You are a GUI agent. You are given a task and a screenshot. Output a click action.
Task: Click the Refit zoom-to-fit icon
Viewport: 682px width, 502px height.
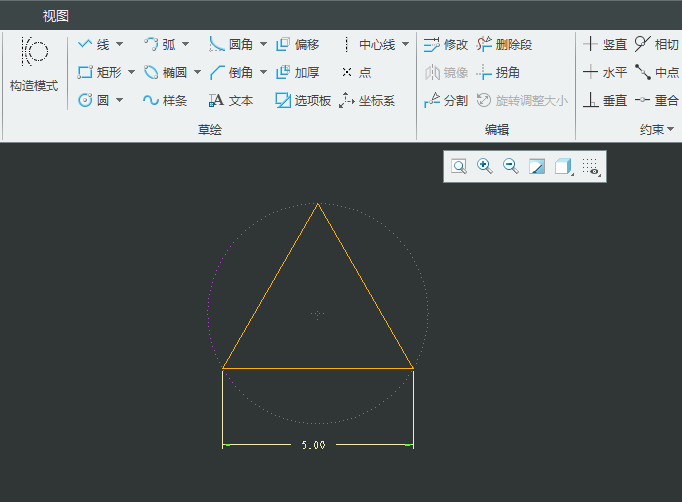pos(459,166)
